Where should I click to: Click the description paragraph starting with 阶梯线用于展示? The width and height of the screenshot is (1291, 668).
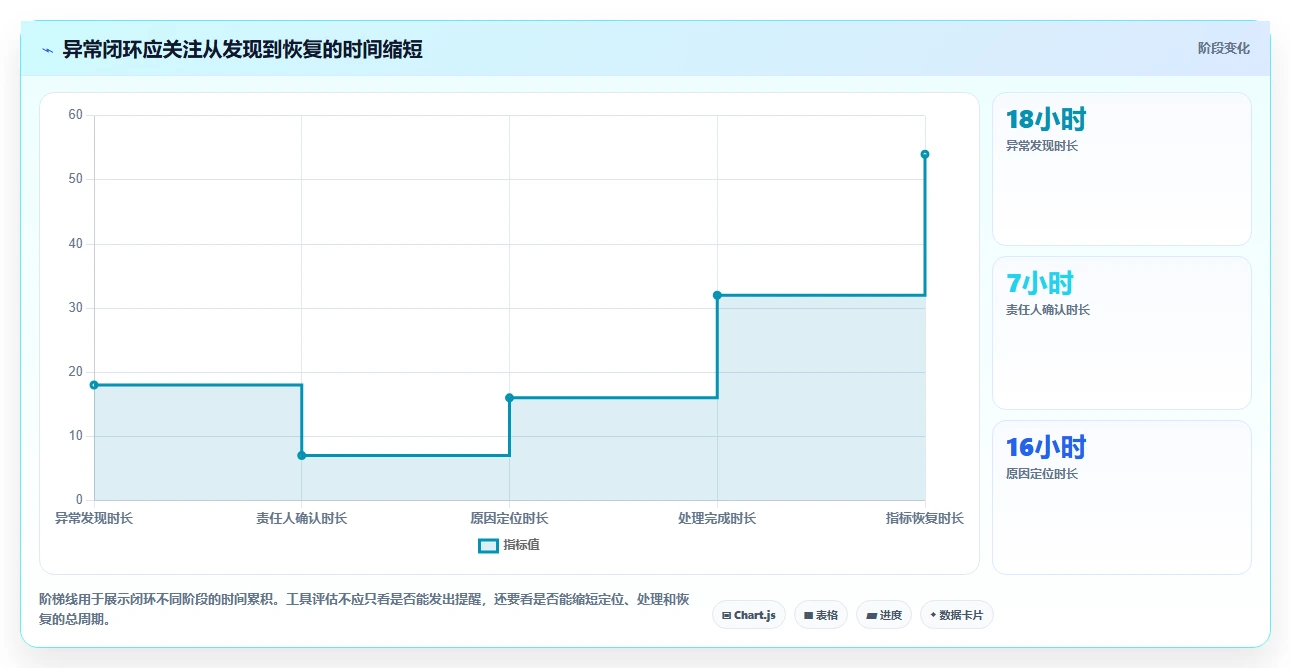click(x=365, y=609)
